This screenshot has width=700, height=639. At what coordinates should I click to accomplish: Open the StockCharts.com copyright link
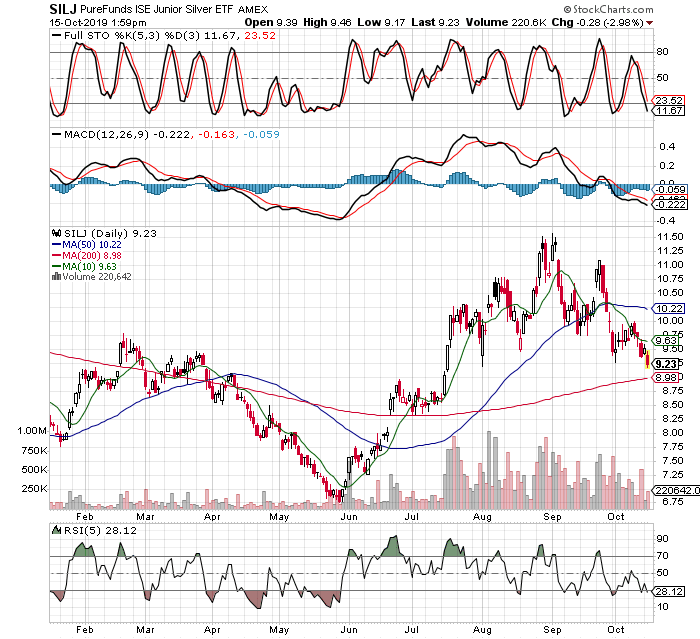pyautogui.click(x=608, y=9)
